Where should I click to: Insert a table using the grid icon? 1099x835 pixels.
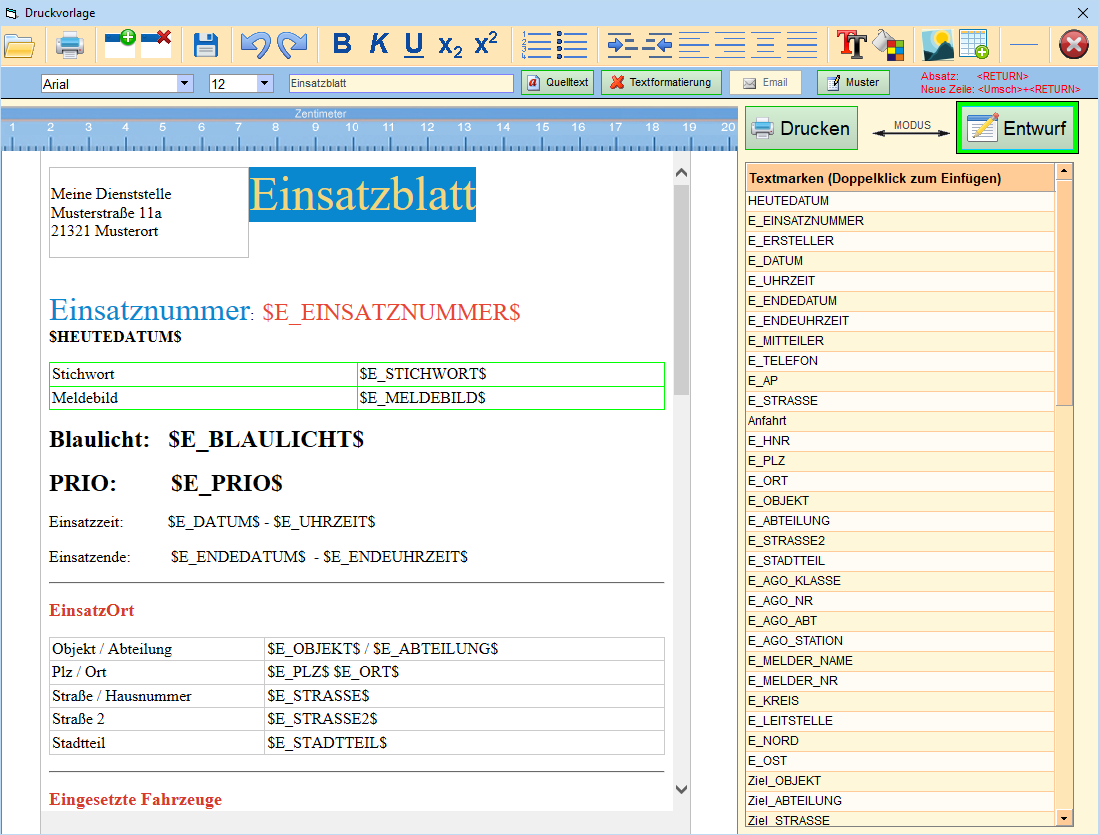pos(974,45)
